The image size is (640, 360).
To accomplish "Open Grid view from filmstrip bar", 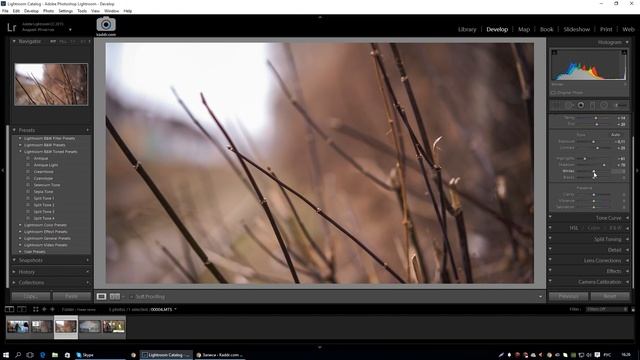I will pos(36,309).
